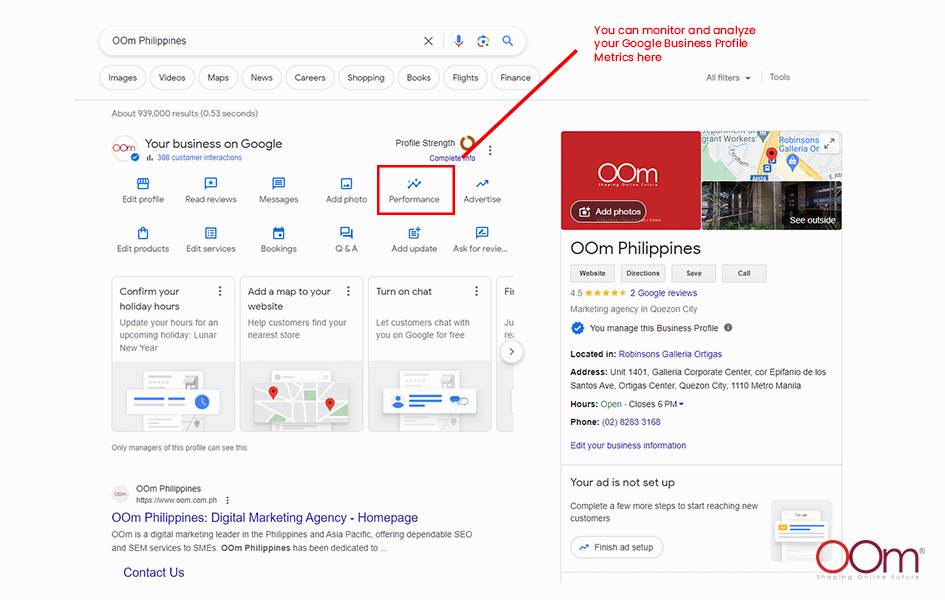Click the See outside street view thumbnail
Image resolution: width=945 pixels, height=600 pixels.
(x=771, y=206)
